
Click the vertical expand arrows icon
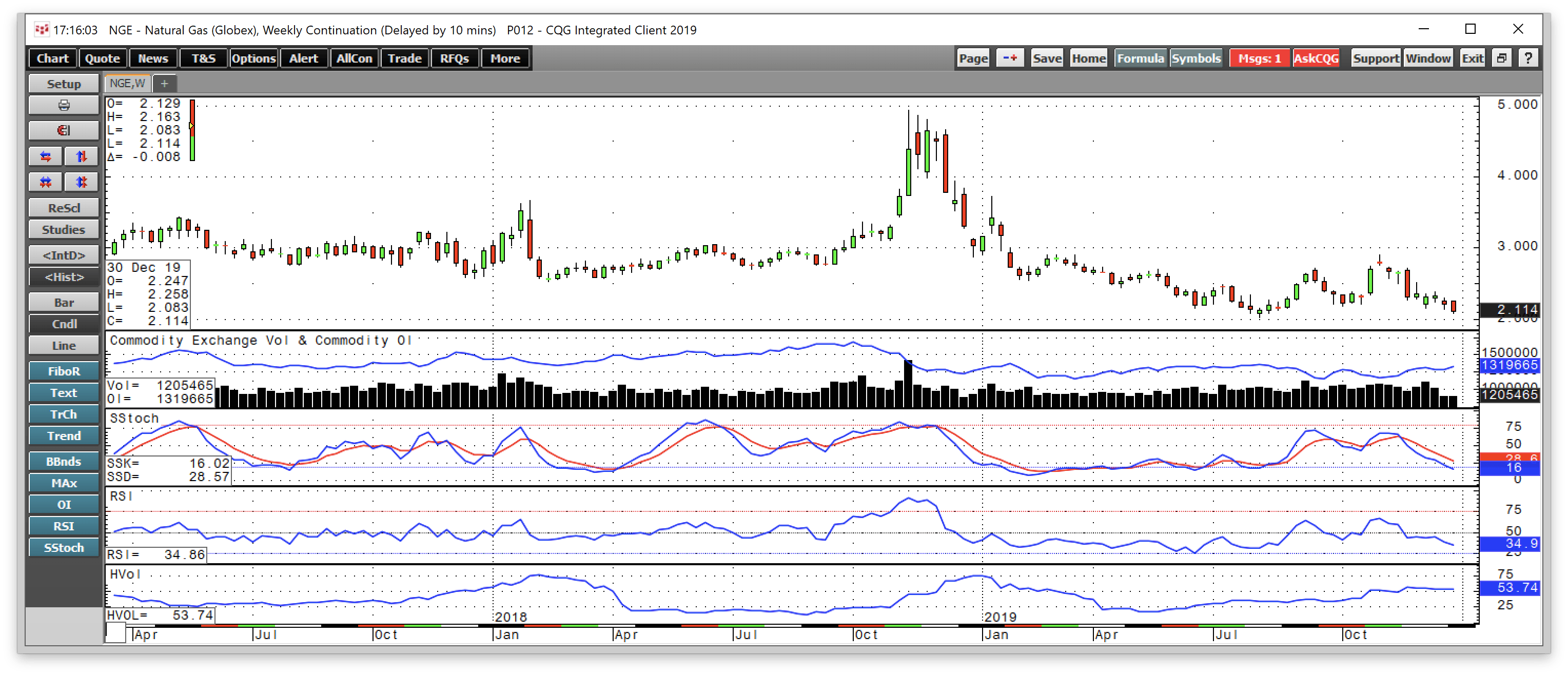(x=81, y=156)
